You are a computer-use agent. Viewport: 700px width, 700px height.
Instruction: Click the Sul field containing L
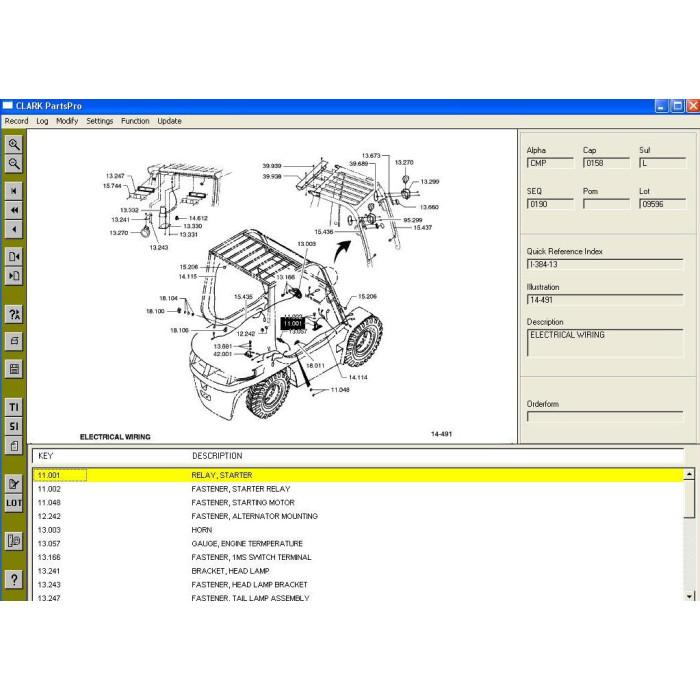(x=662, y=163)
